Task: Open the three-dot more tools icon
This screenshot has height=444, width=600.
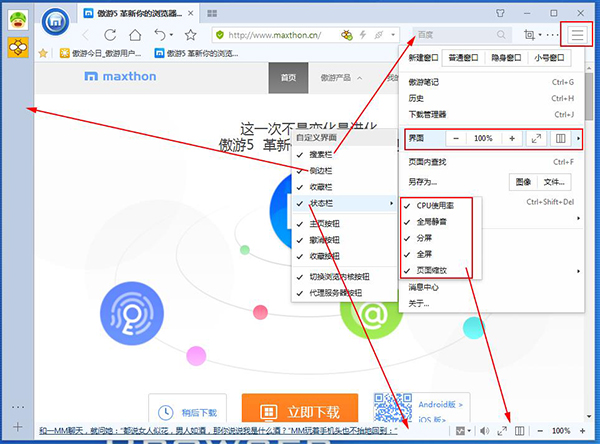Action: [553, 35]
